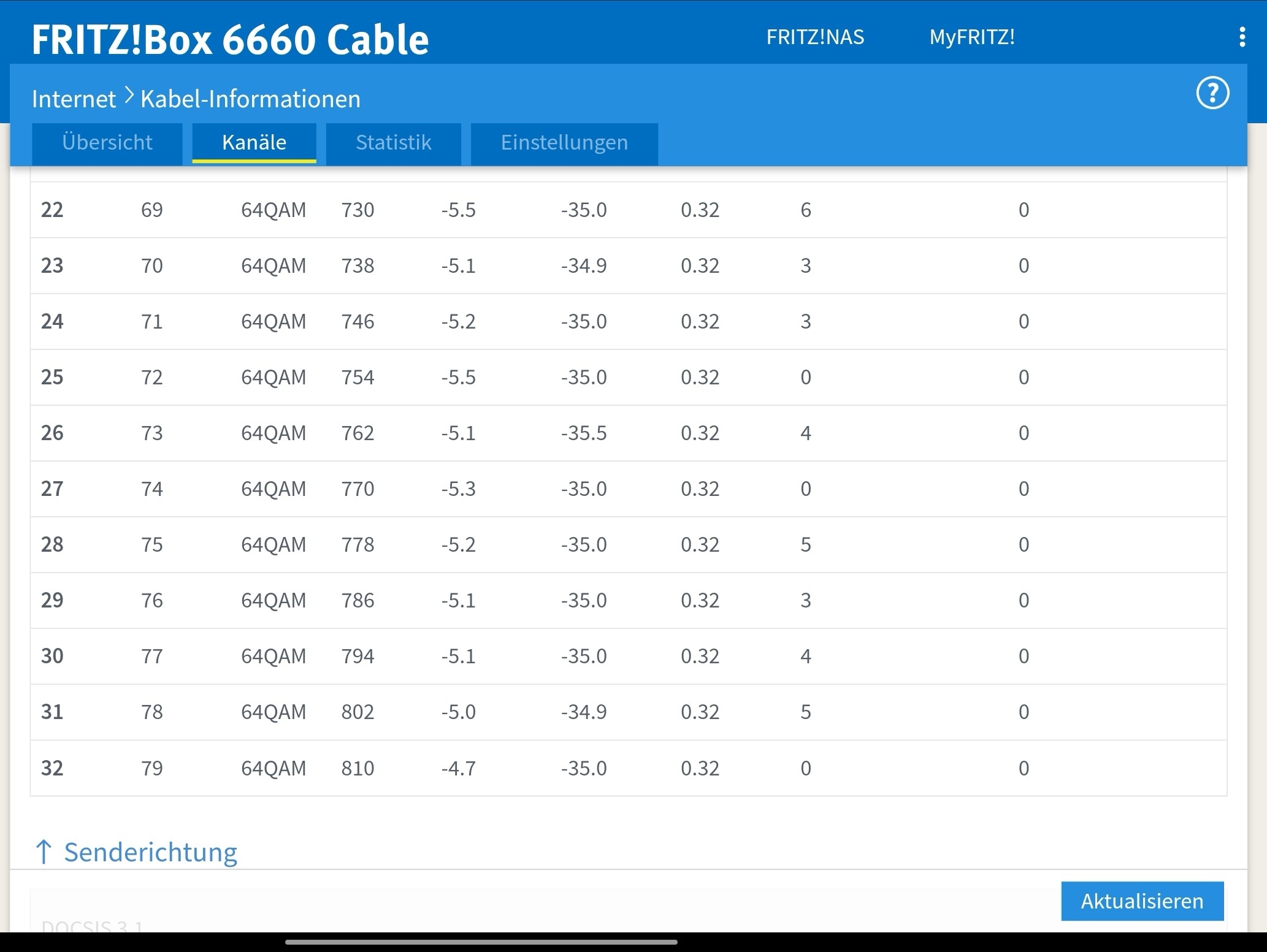
Task: Click MSE value -34.9 in row 31
Action: coord(584,712)
